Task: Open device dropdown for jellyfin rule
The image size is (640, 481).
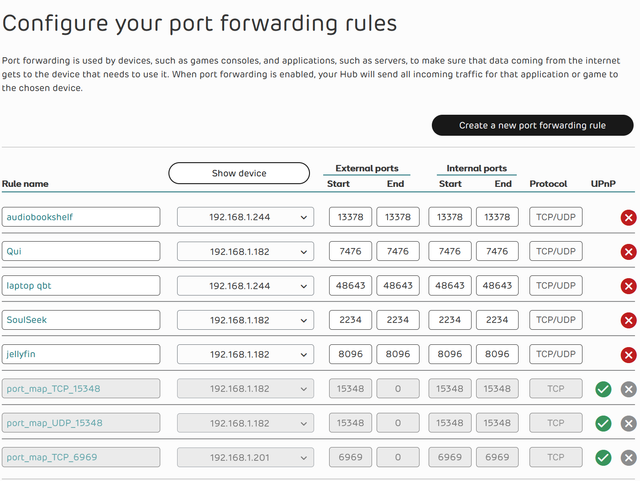Action: tap(245, 354)
